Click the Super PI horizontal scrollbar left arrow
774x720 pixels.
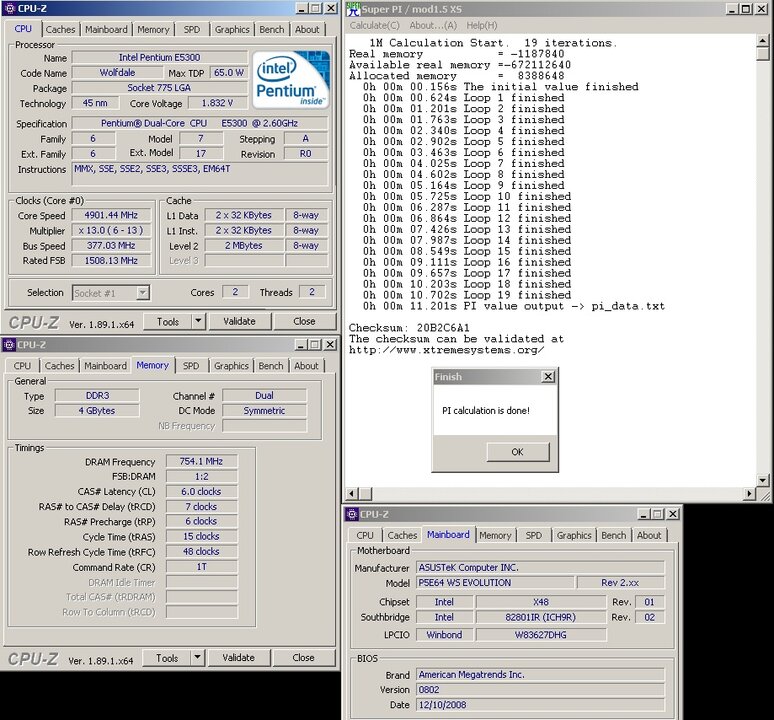click(352, 493)
